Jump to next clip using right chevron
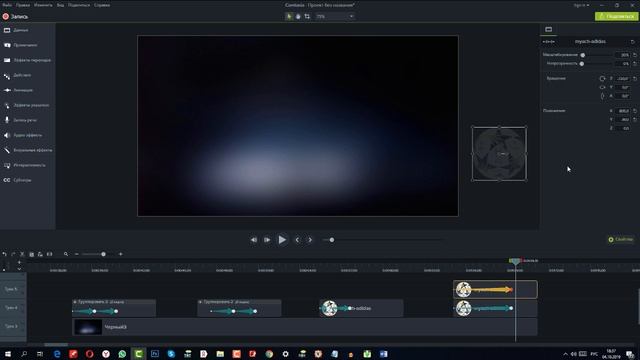This screenshot has width=640, height=360. 310,240
